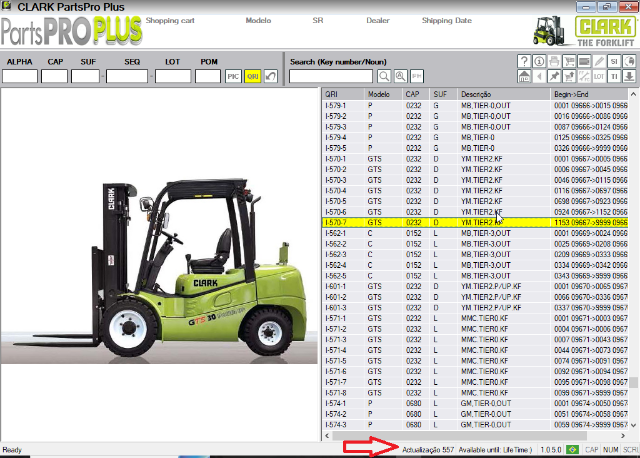
Task: Sort by Modelo column header
Action: 383,94
